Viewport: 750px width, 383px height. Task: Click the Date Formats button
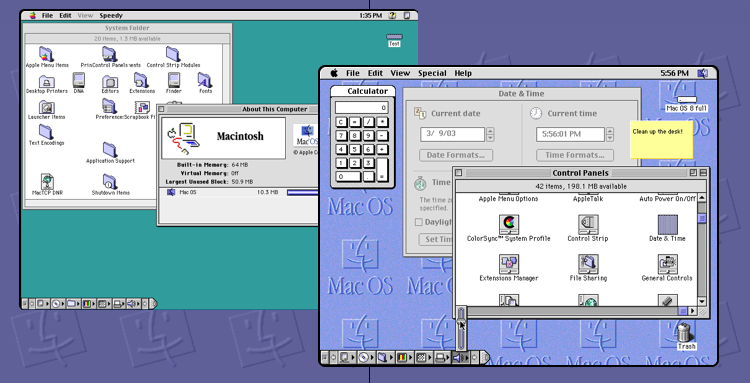[456, 155]
